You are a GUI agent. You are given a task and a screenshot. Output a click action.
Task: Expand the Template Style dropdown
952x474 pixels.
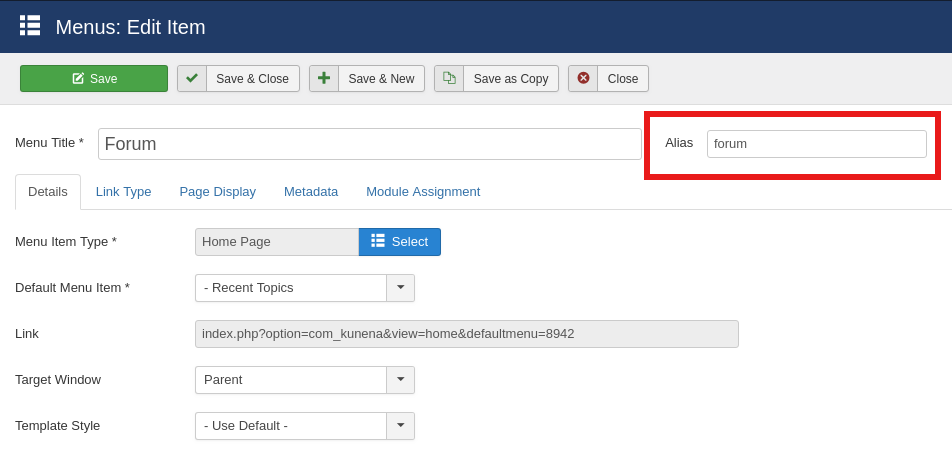click(x=400, y=426)
